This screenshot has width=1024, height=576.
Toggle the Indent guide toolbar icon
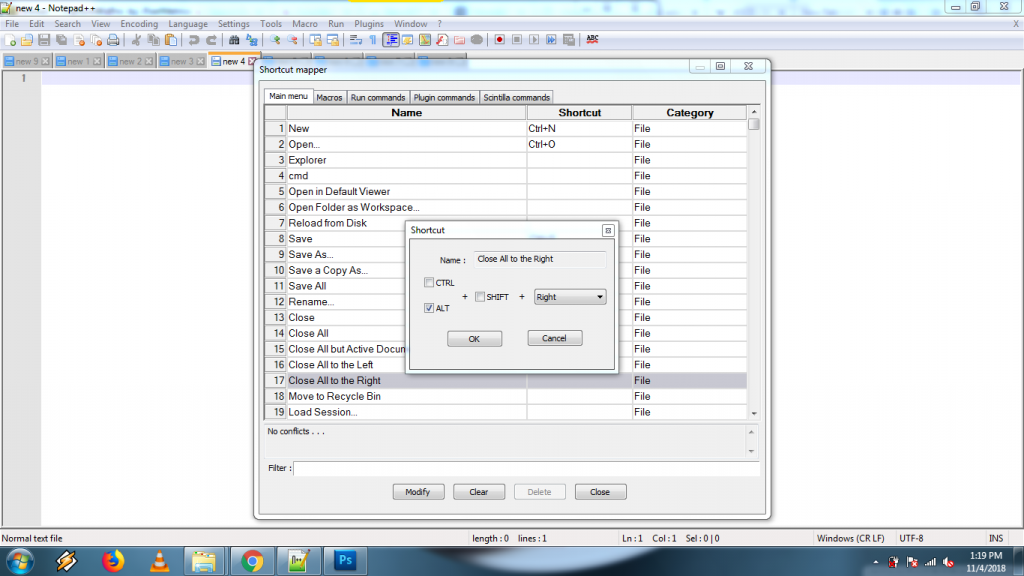click(391, 40)
